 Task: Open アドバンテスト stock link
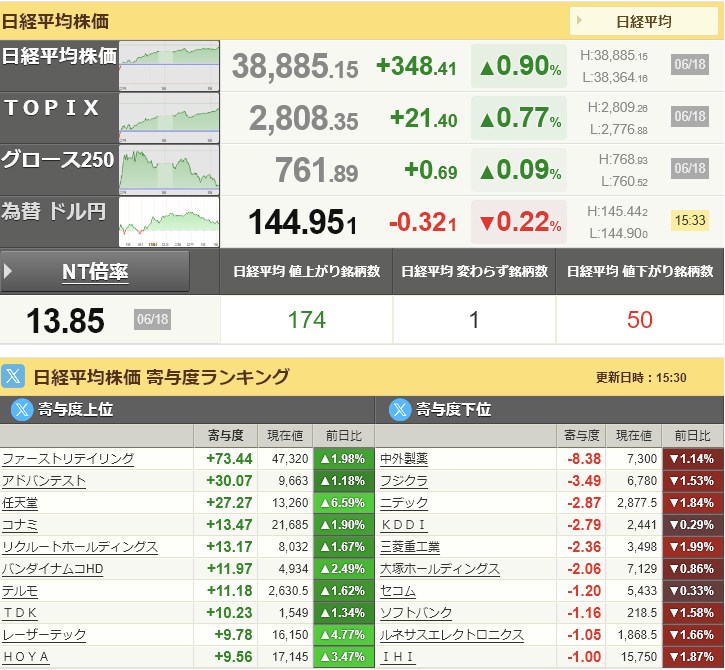click(44, 481)
